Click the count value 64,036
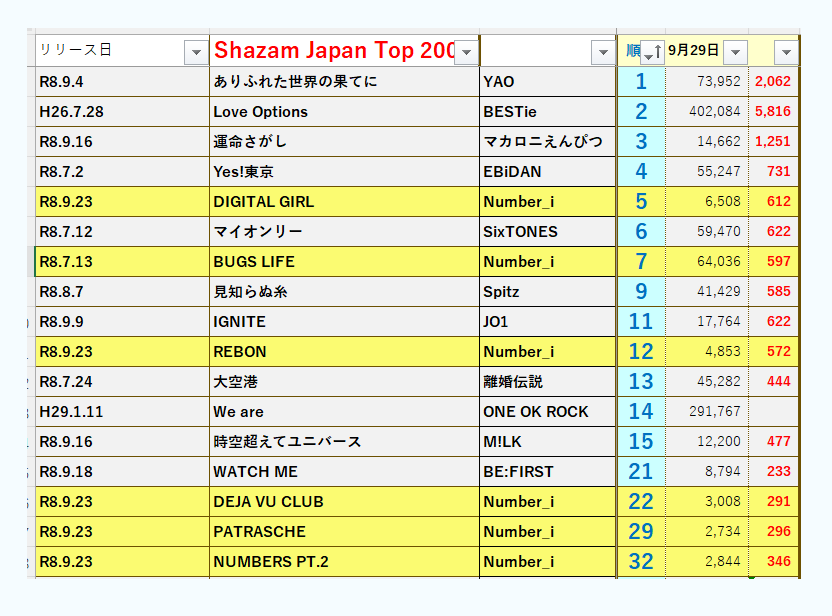Image resolution: width=832 pixels, height=616 pixels. click(707, 262)
